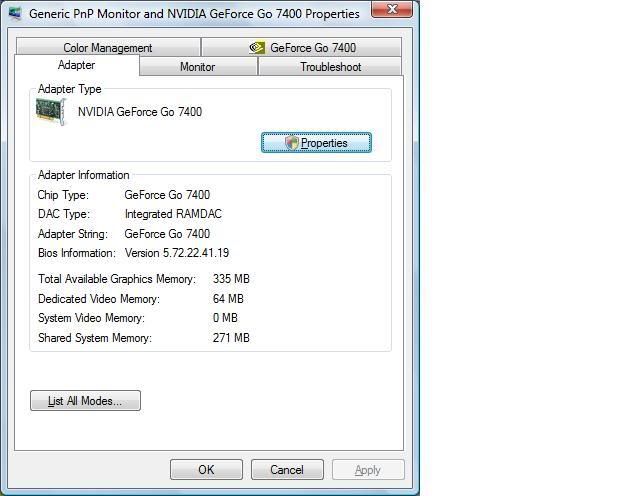Click the 0 MB system video memory value

pos(225,318)
